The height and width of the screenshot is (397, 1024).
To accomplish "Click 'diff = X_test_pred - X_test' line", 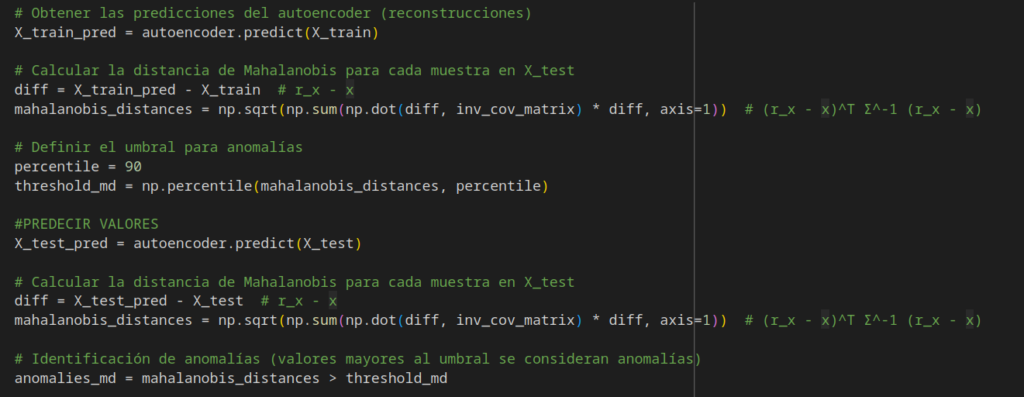I will (129, 301).
